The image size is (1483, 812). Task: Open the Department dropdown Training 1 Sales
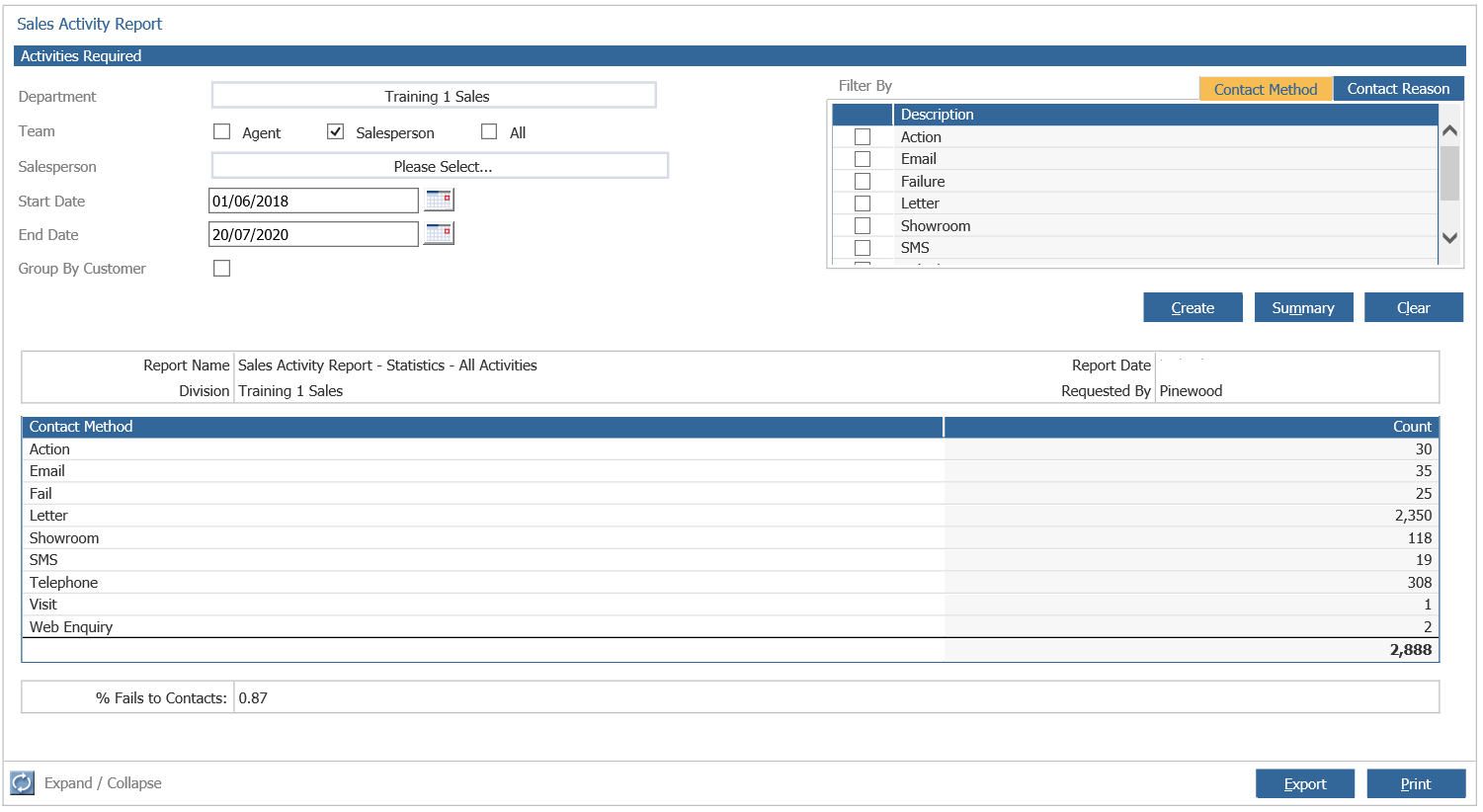(x=435, y=96)
